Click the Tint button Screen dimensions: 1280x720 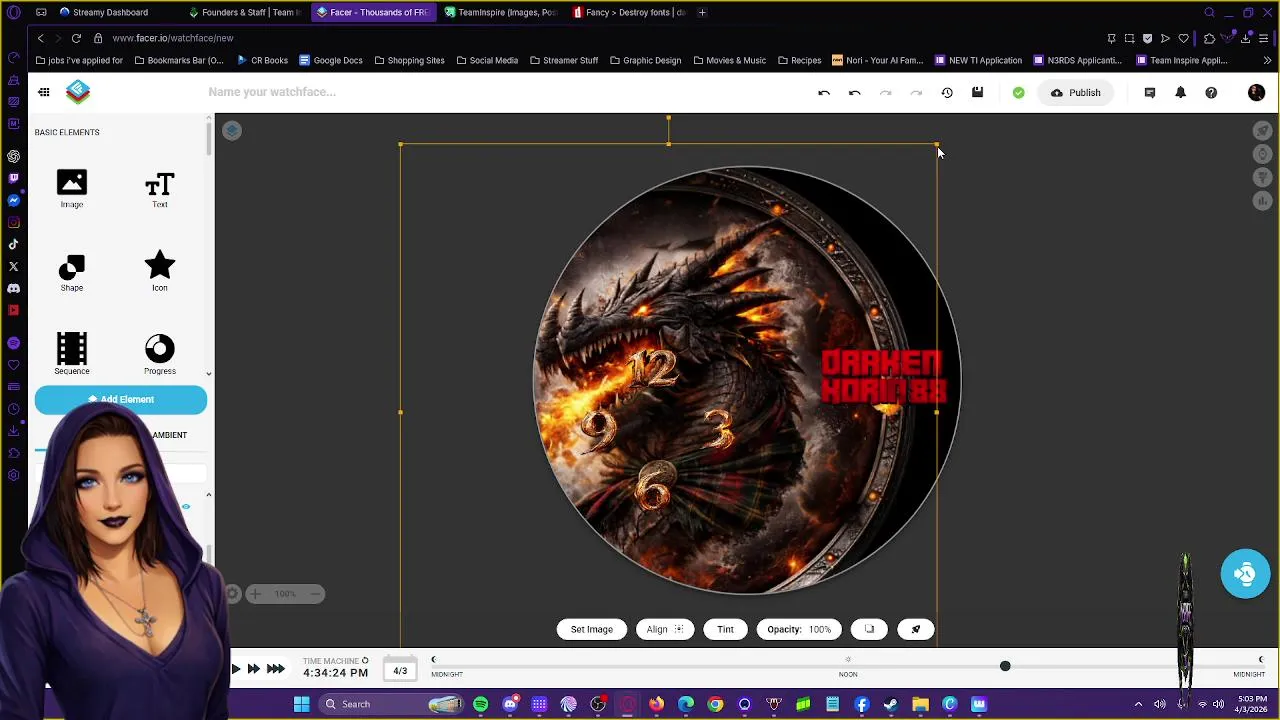[725, 629]
